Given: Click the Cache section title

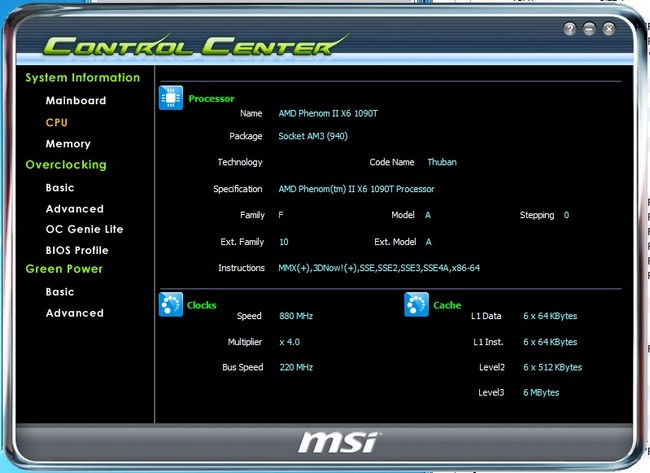Looking at the screenshot, I should point(447,305).
